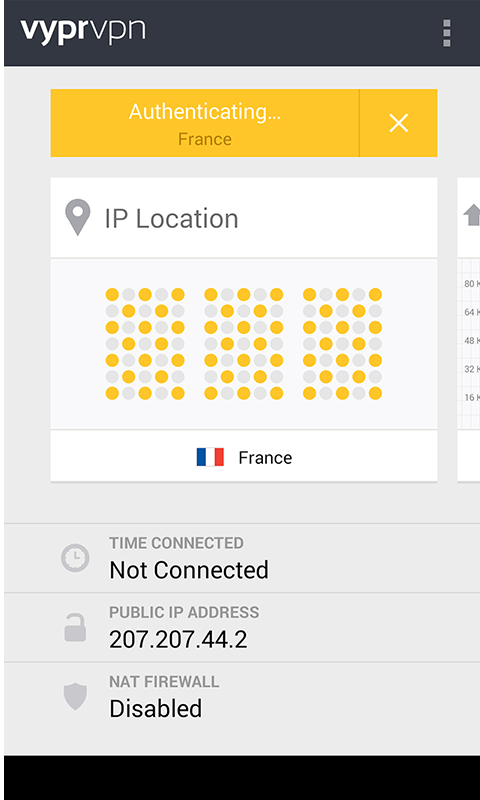Cancel the connection with the X button
This screenshot has width=480, height=800.
[398, 123]
